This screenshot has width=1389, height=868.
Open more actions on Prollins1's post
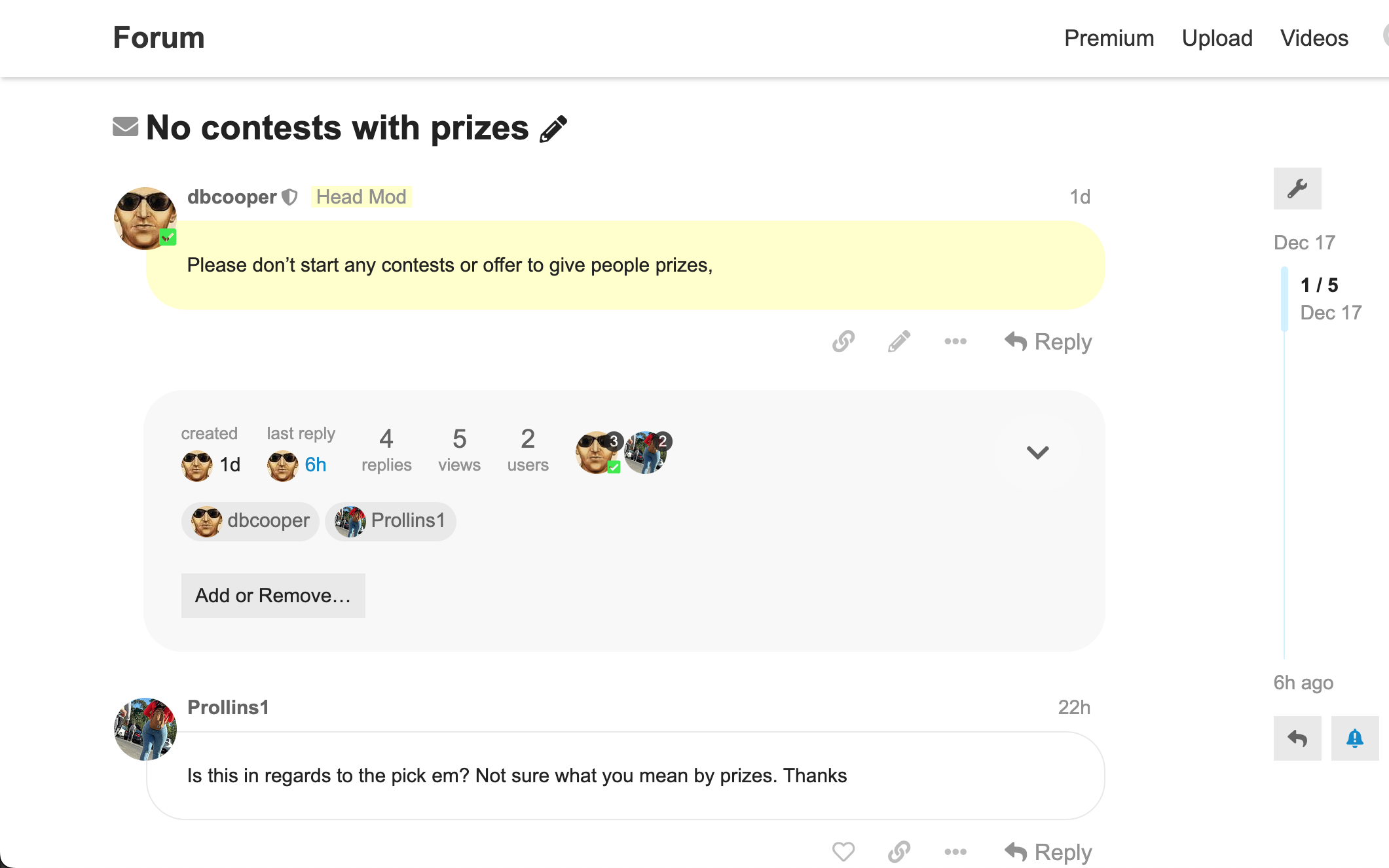pos(955,852)
